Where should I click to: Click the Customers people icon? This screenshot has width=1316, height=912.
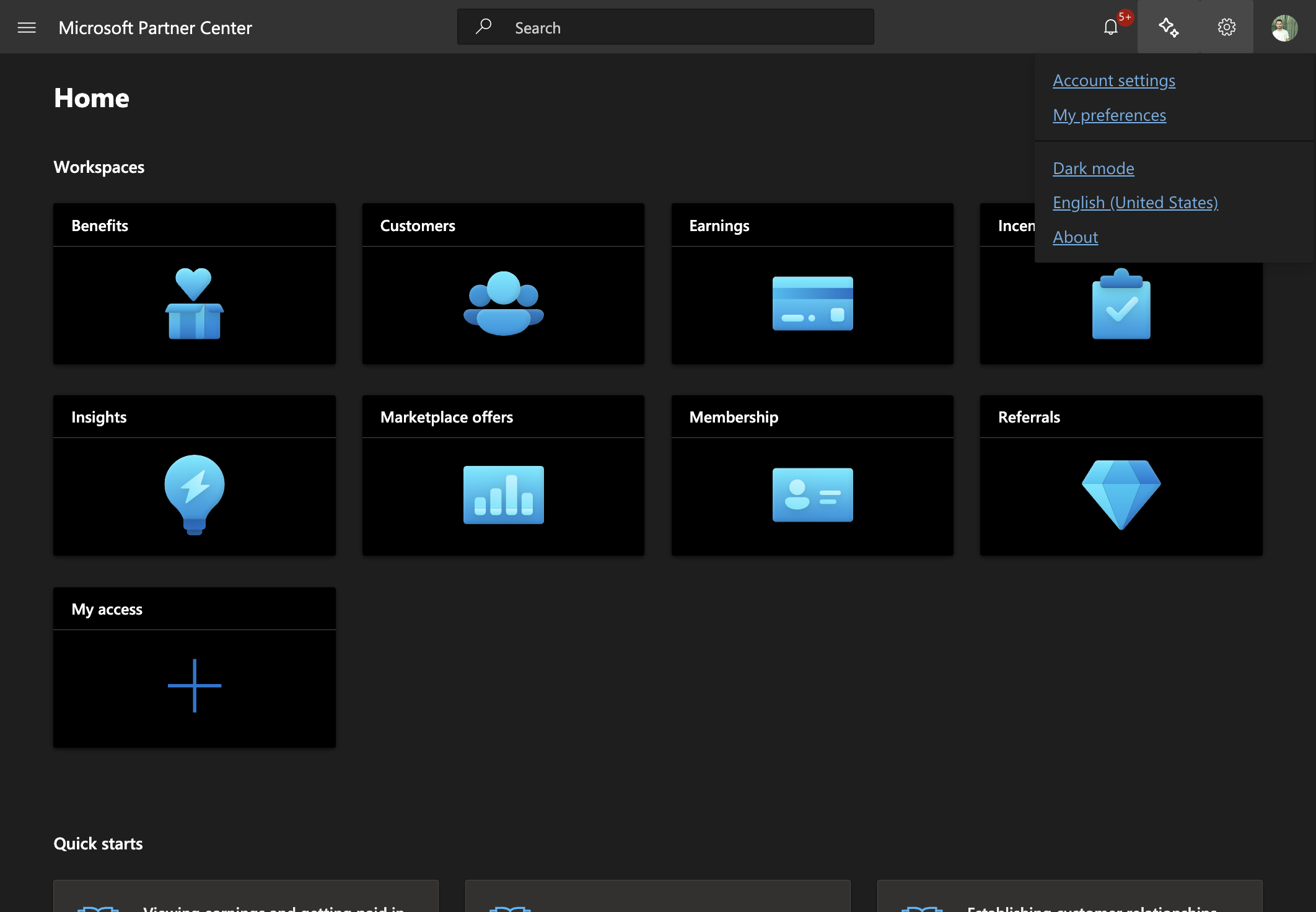pos(503,304)
